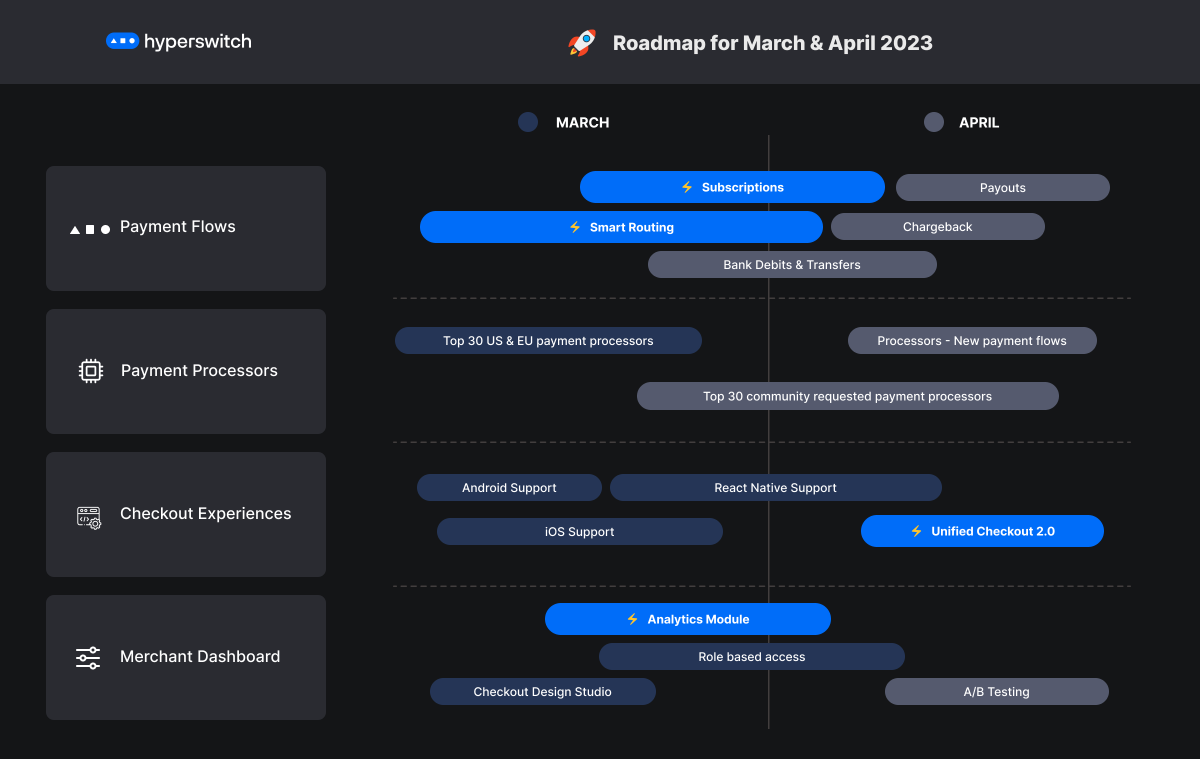Click the Subscriptions roadmap pill
The height and width of the screenshot is (759, 1200).
(732, 187)
